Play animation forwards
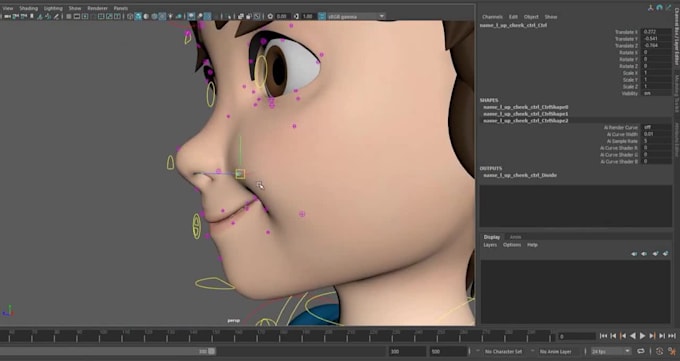This screenshot has width=680, height=361. (643, 336)
